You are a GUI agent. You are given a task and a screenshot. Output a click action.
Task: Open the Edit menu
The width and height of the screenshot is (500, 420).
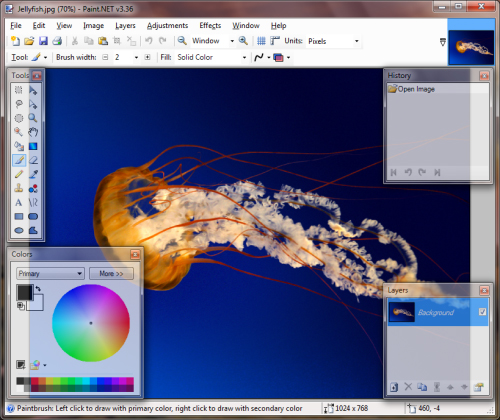pyautogui.click(x=39, y=26)
